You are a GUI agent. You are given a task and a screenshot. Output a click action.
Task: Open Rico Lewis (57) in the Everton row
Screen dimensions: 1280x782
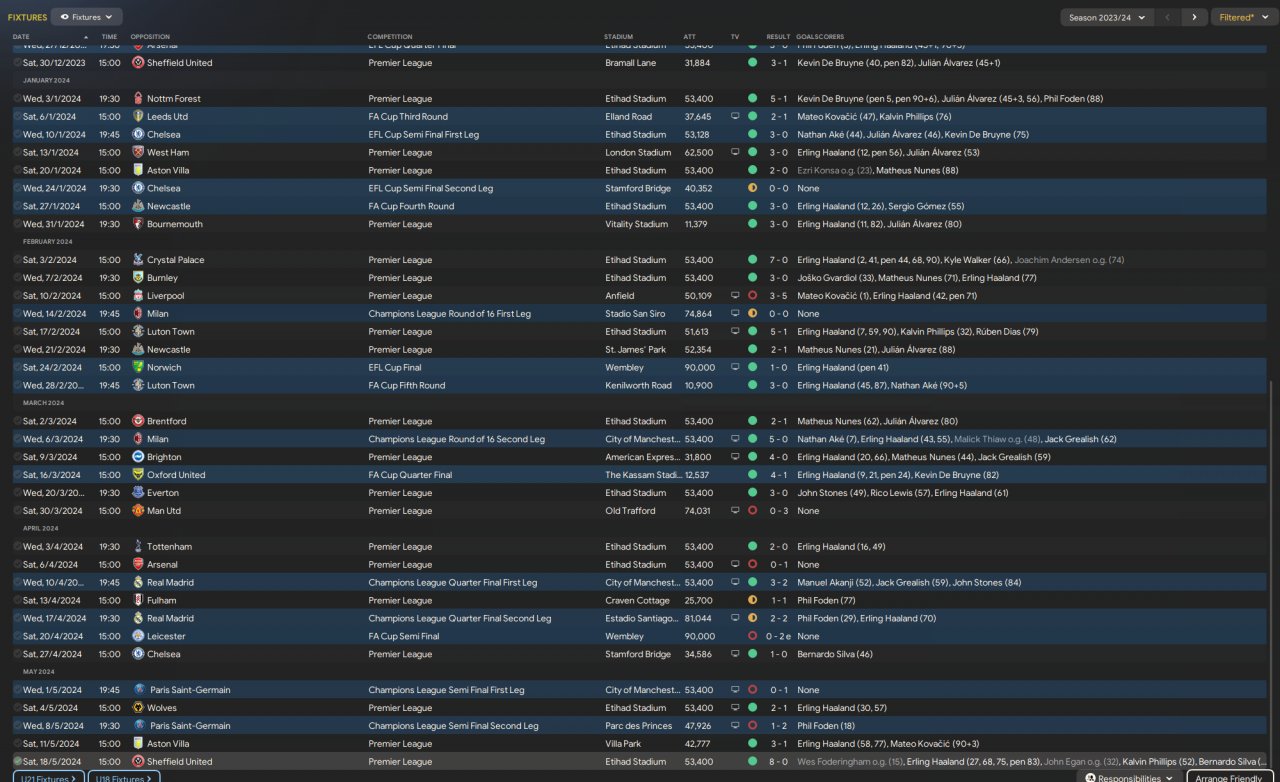899,493
